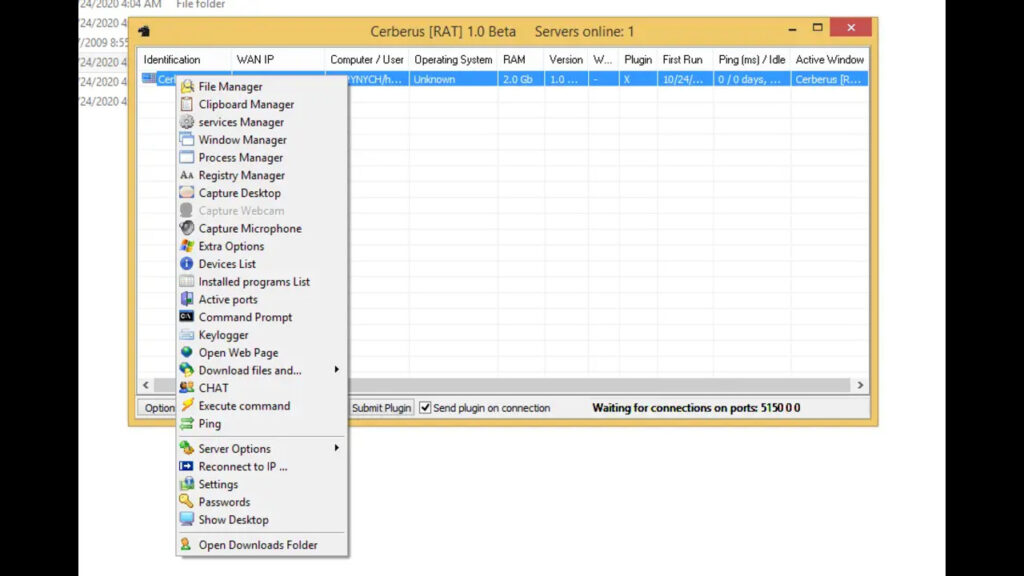Click the CHAT users icon

187,387
